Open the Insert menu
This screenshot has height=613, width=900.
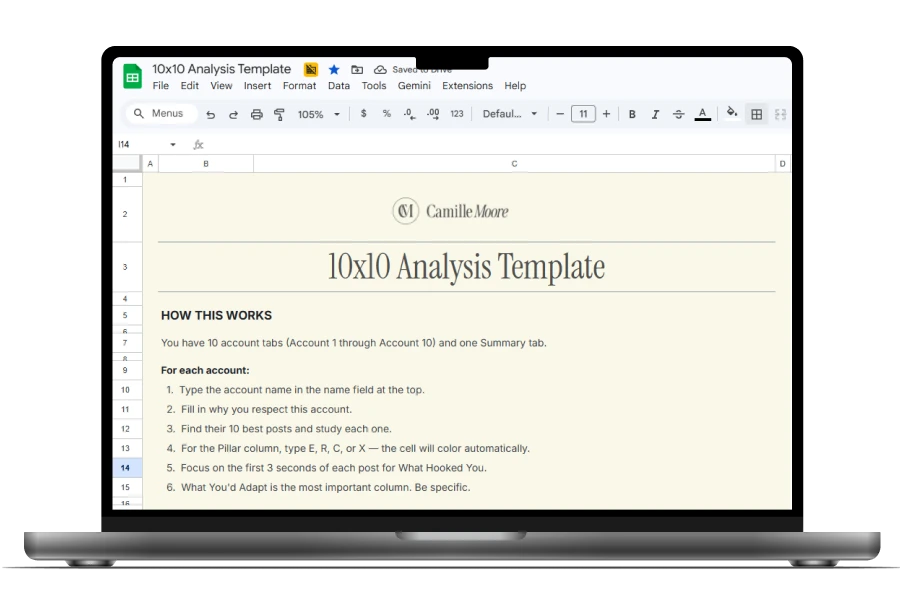coord(257,86)
